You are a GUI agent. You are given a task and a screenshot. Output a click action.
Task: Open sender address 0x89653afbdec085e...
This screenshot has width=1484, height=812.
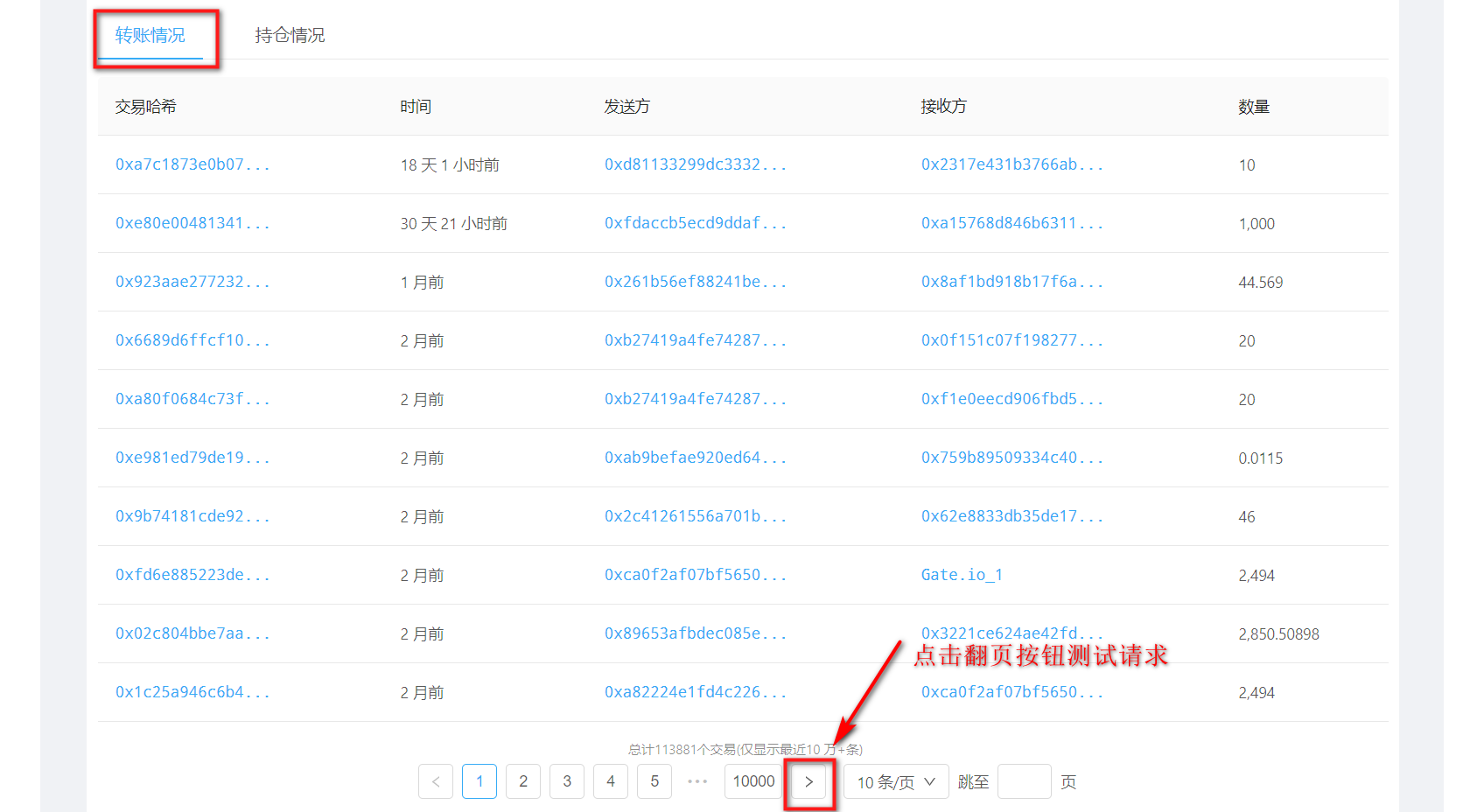[x=696, y=633]
